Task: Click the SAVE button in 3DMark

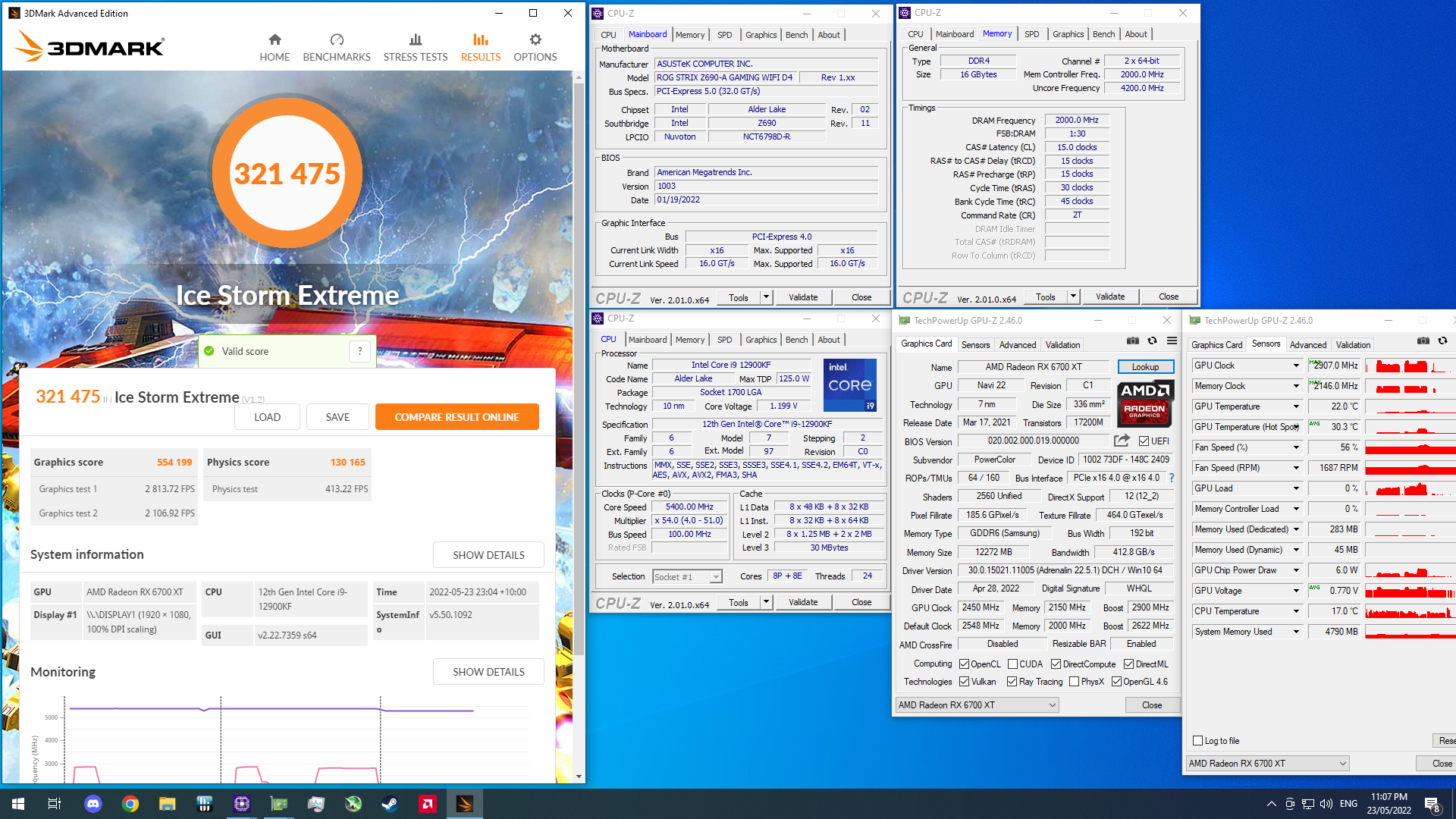Action: [x=337, y=417]
